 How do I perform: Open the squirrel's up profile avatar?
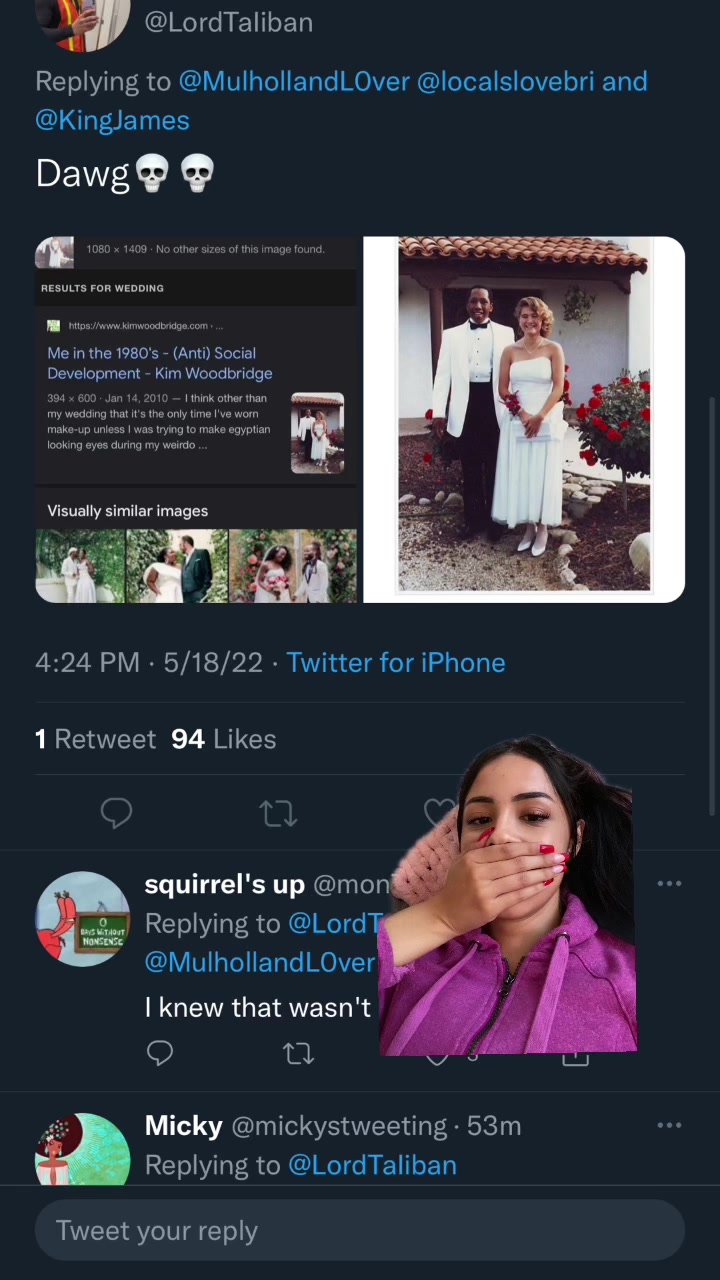83,919
